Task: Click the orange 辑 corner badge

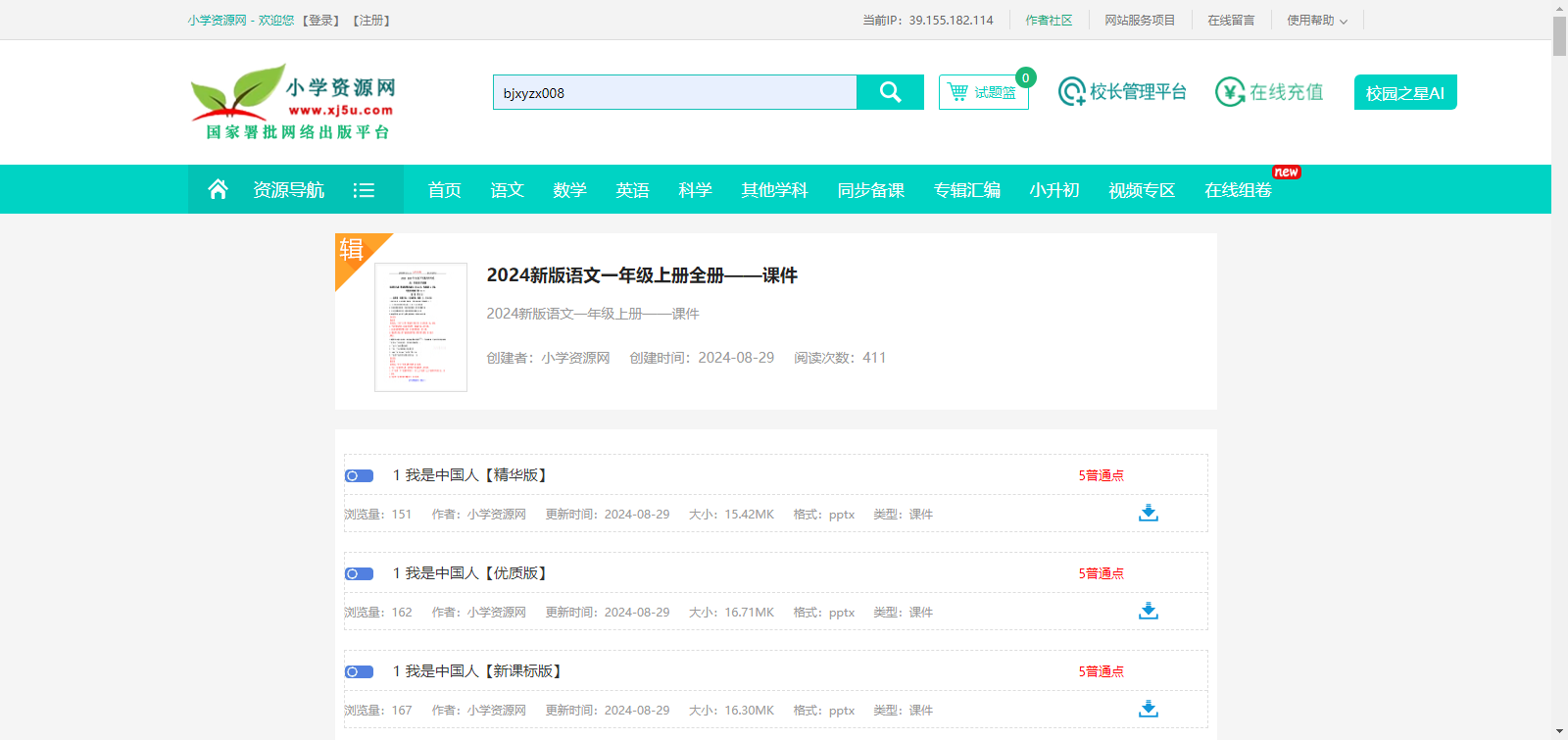Action: (355, 253)
